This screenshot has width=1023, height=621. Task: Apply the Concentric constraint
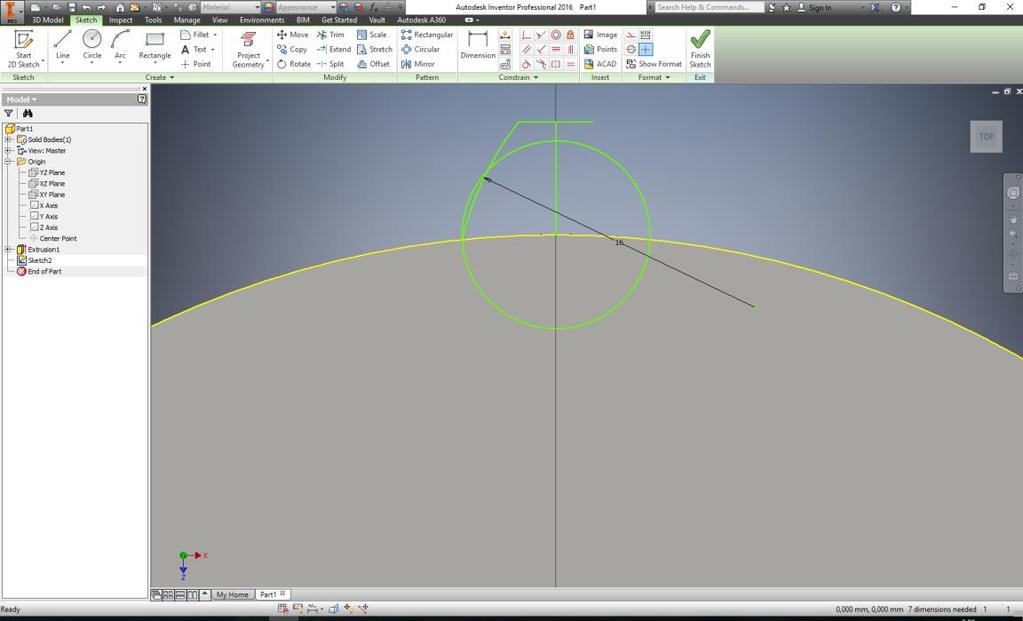pyautogui.click(x=556, y=35)
